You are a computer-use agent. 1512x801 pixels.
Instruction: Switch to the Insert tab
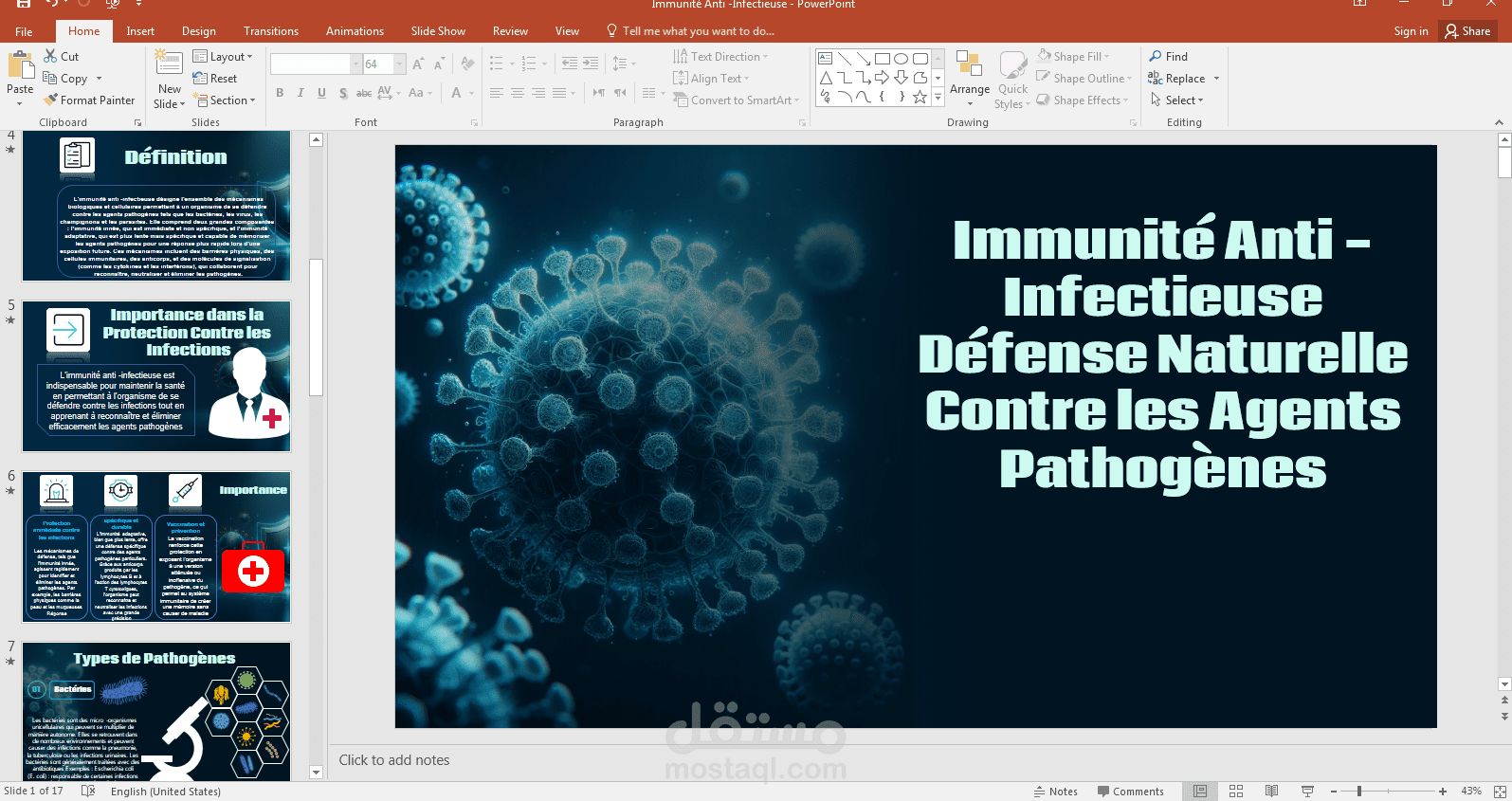(140, 31)
